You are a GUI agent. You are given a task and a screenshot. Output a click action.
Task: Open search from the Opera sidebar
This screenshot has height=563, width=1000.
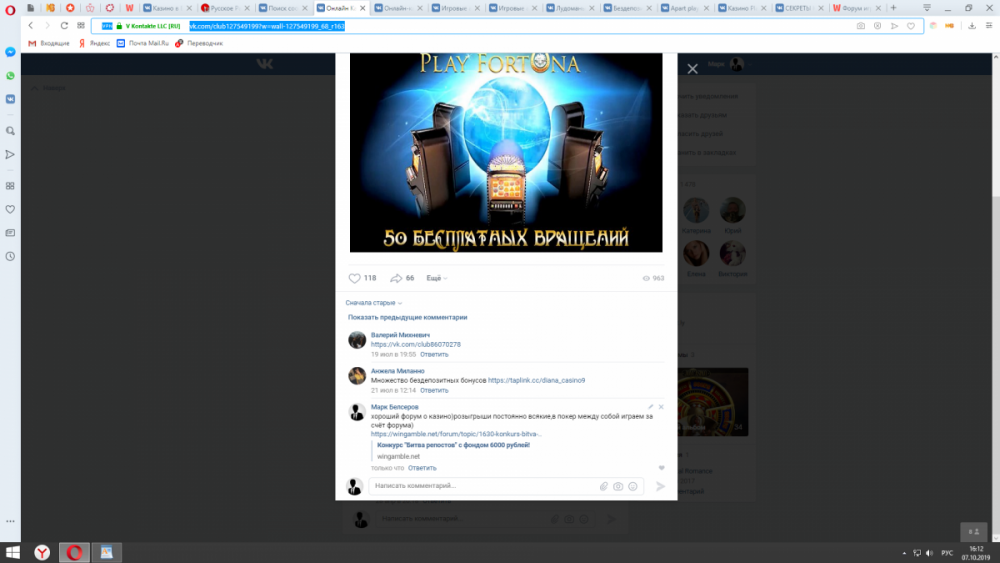point(10,131)
